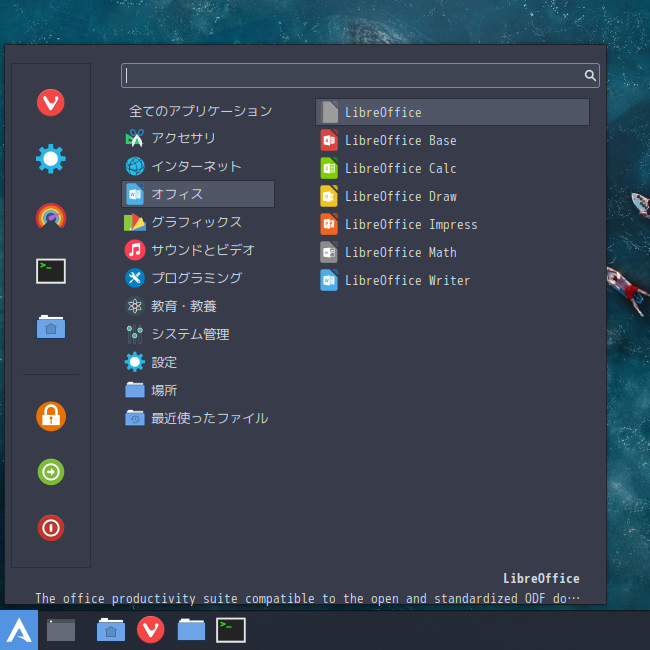Toggle the start menu button in taskbar
Image resolution: width=650 pixels, height=650 pixels.
click(x=19, y=630)
